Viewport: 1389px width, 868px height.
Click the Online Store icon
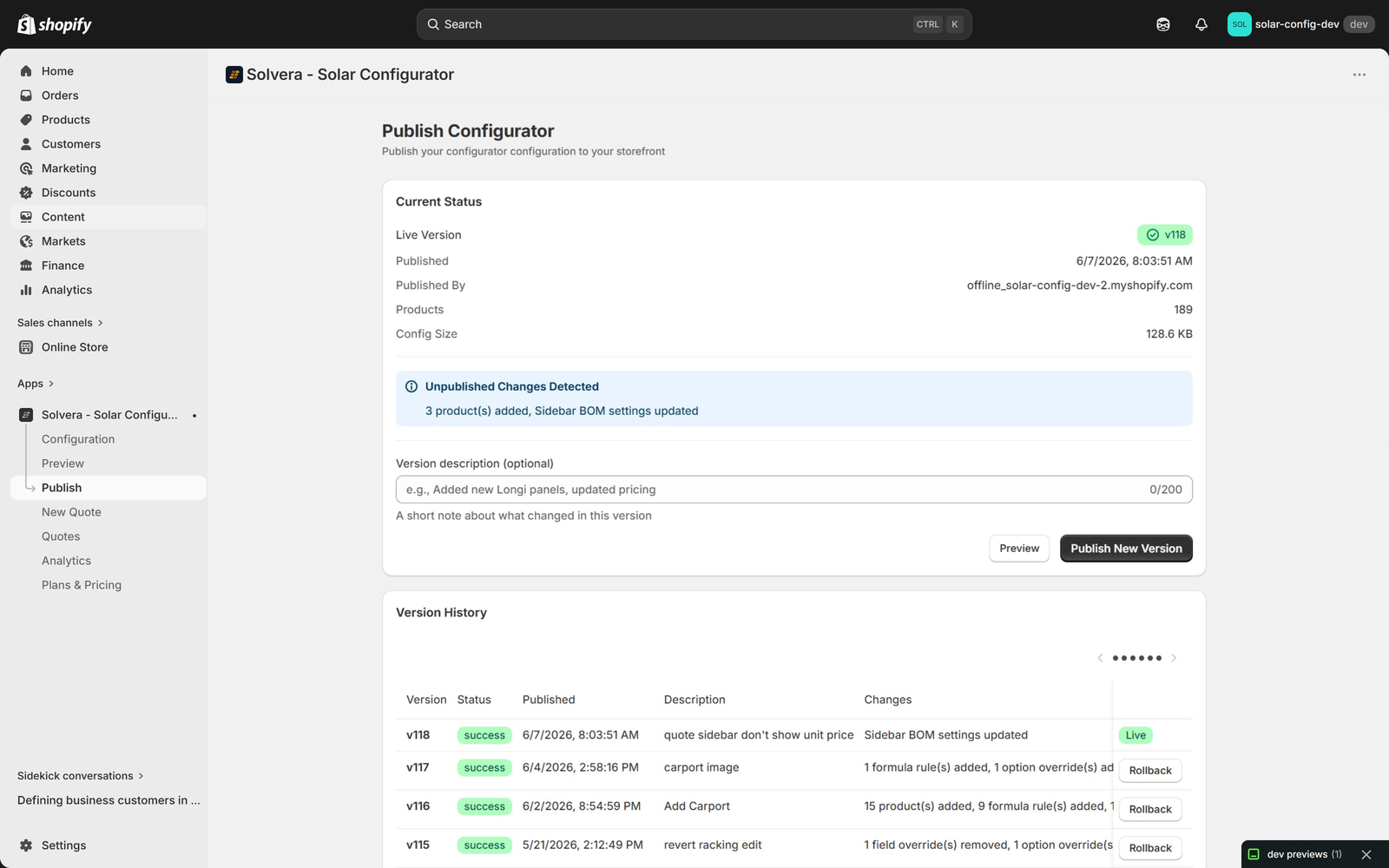tap(26, 347)
